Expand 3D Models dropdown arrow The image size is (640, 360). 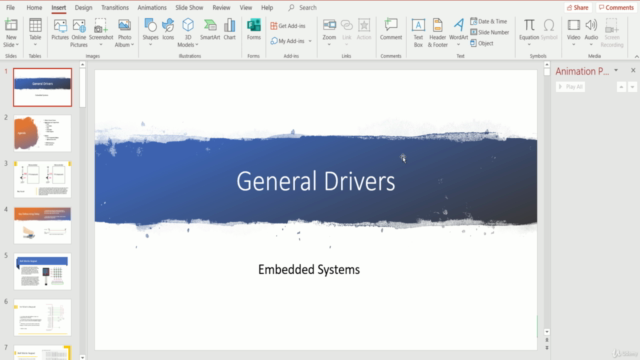tap(197, 44)
